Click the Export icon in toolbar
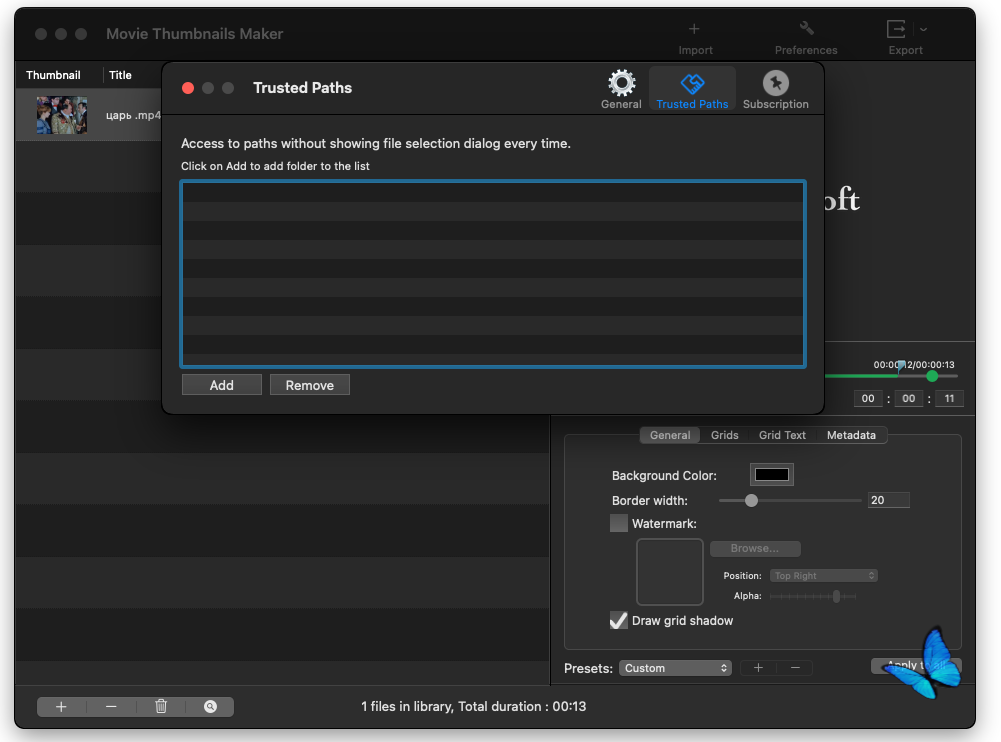The width and height of the screenshot is (1001, 742). 898,29
